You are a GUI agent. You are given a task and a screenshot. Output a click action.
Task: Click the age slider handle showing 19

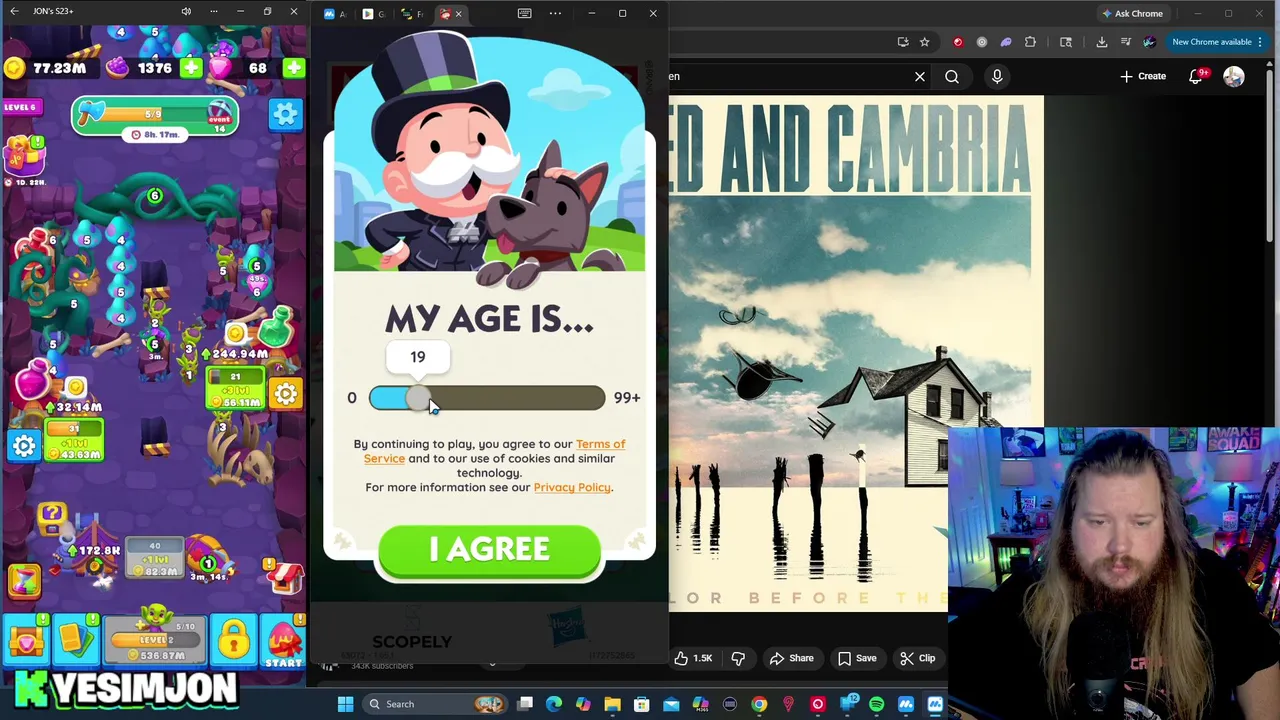tap(418, 398)
